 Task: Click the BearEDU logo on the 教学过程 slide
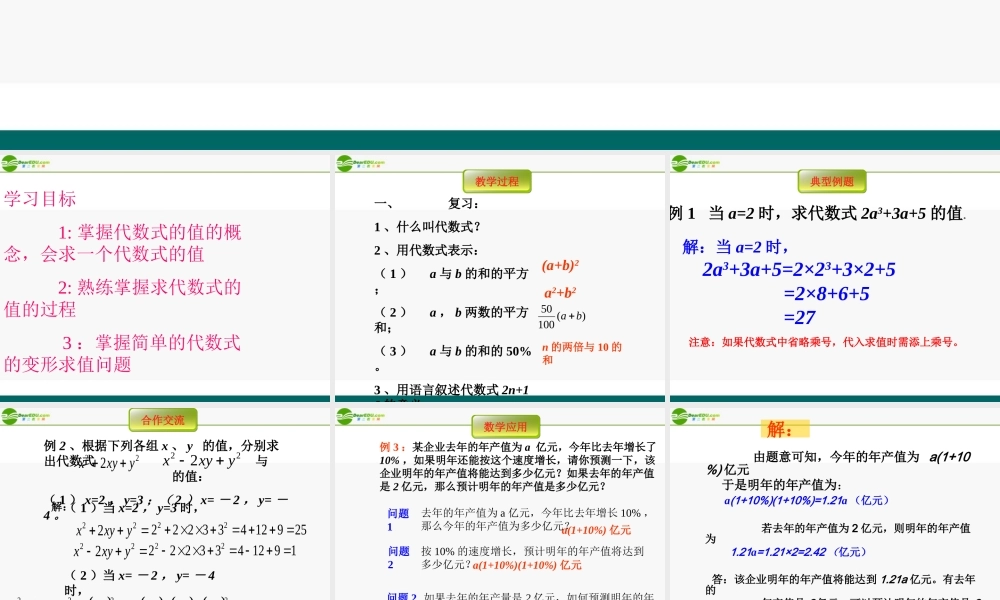[x=361, y=164]
